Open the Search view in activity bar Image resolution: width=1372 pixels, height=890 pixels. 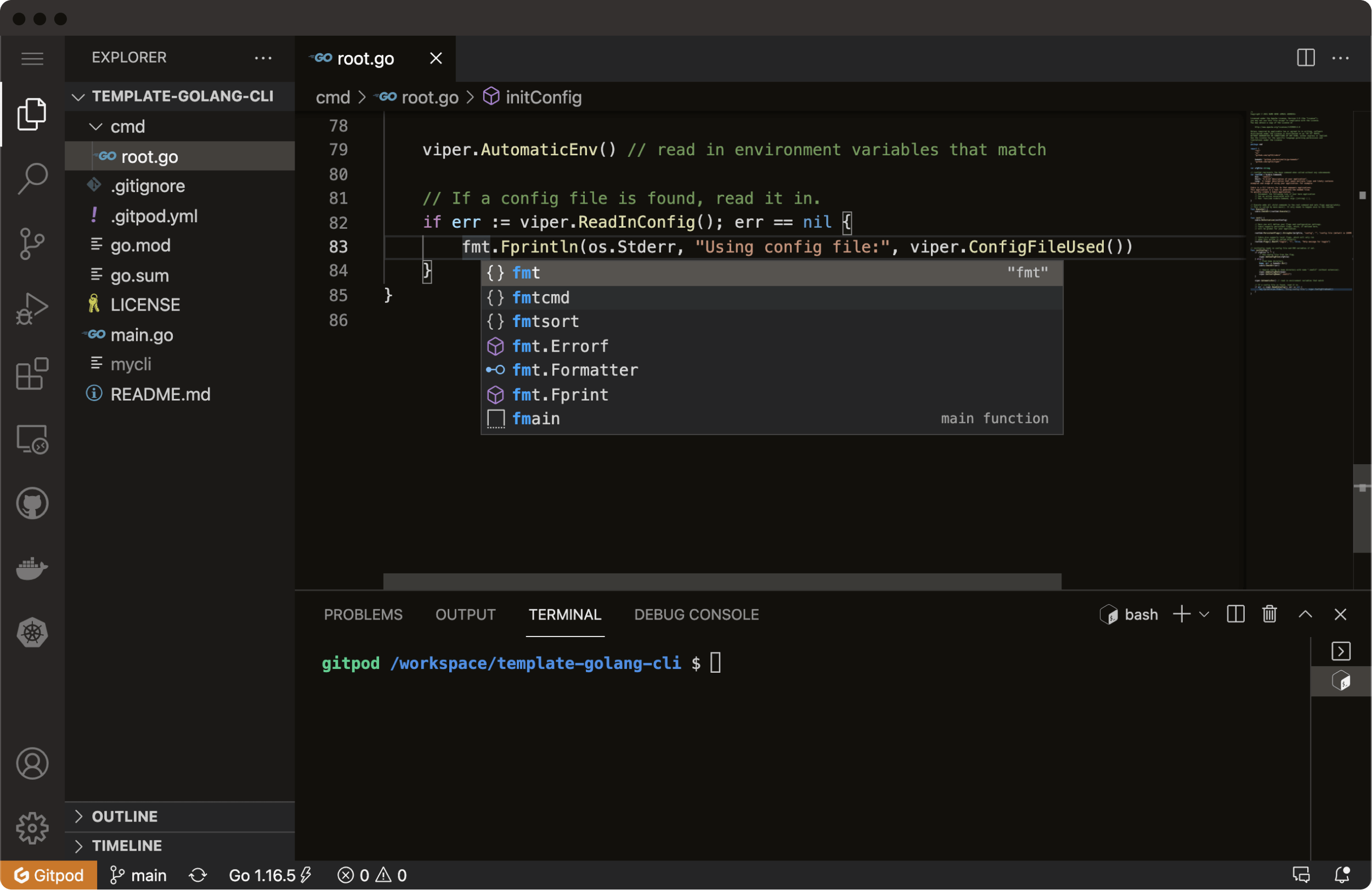click(32, 178)
